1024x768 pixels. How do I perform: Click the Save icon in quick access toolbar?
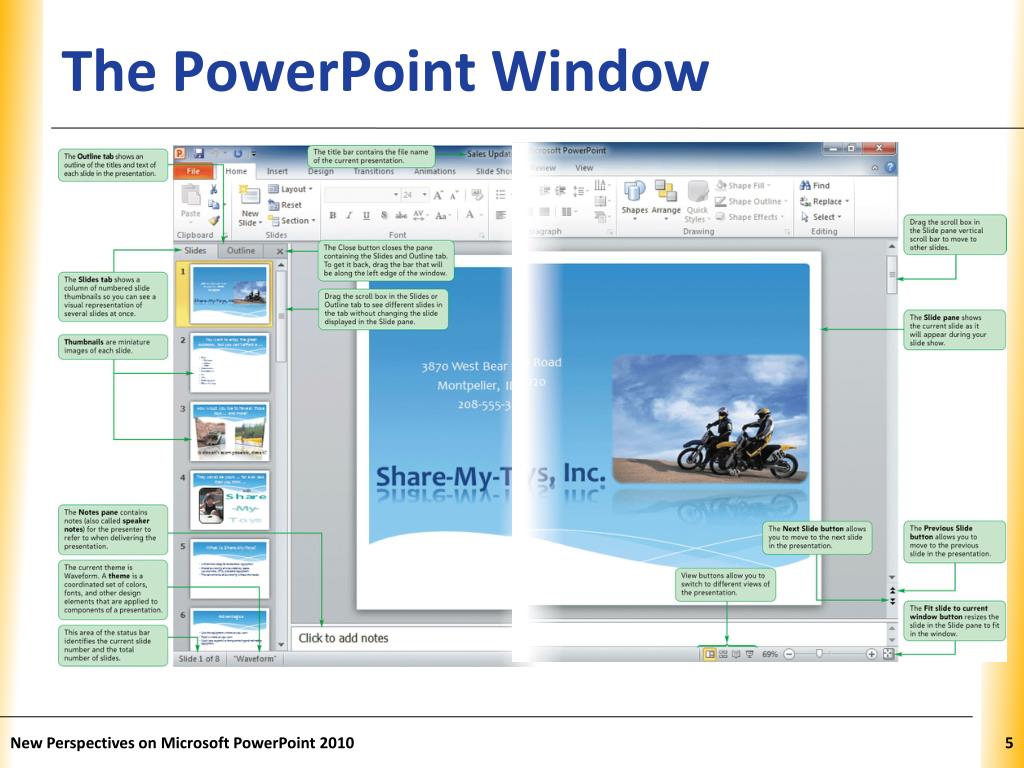[199, 153]
